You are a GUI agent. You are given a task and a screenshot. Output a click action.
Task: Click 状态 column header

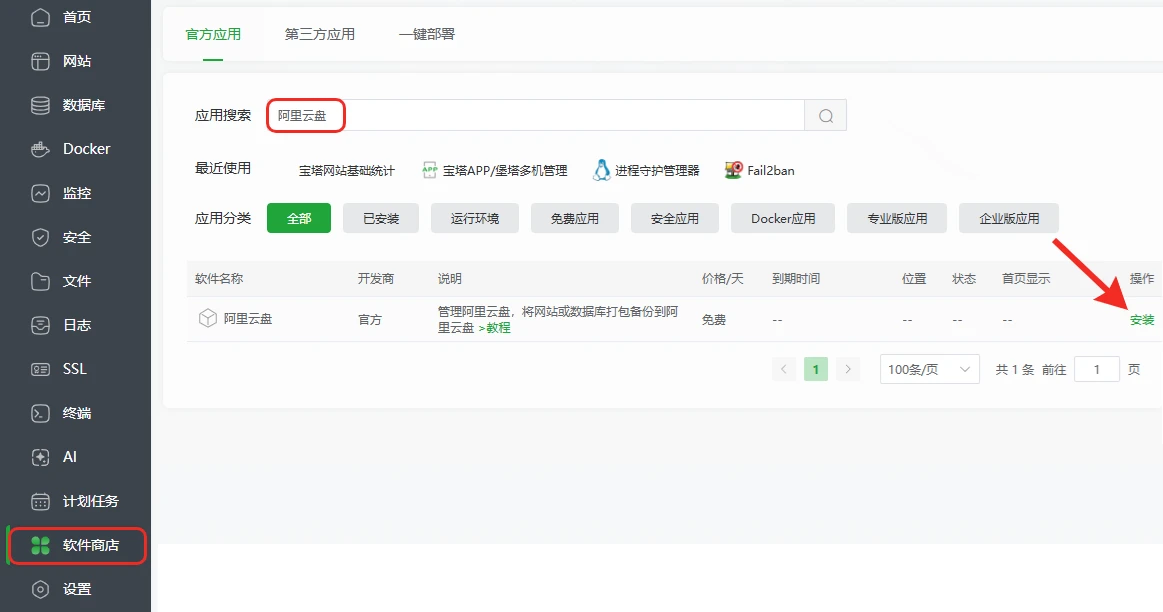963,279
